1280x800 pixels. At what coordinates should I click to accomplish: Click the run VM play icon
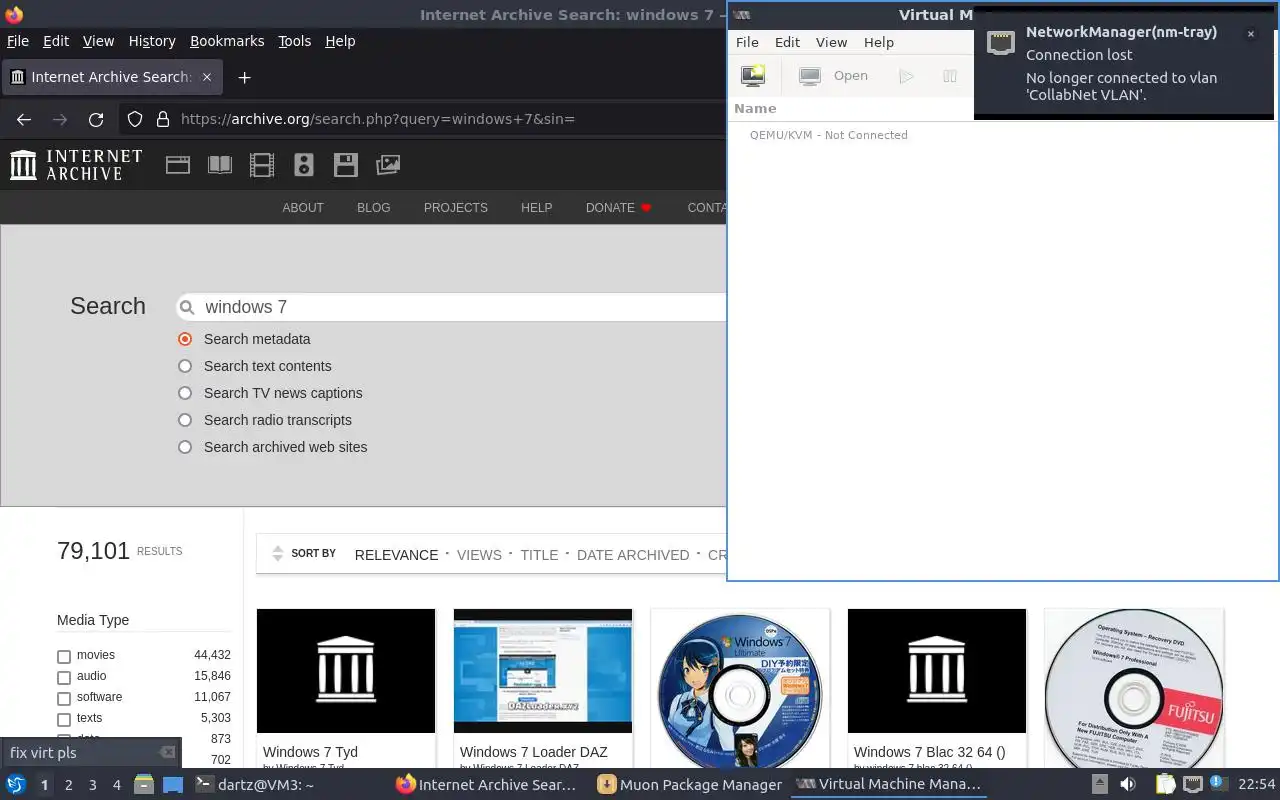pos(906,75)
